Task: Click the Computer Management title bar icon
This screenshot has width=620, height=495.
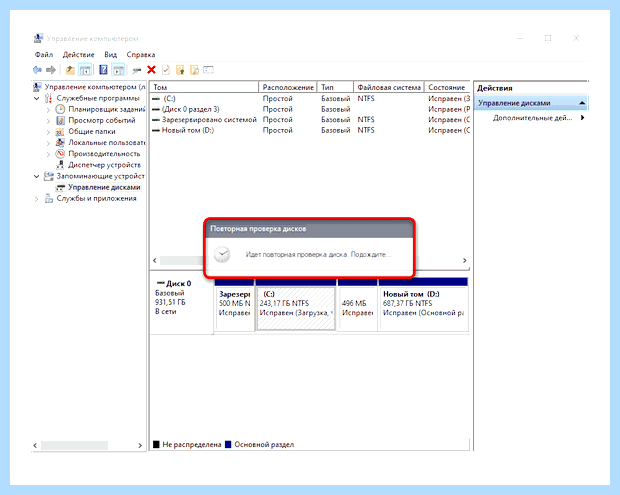Action: coord(38,38)
